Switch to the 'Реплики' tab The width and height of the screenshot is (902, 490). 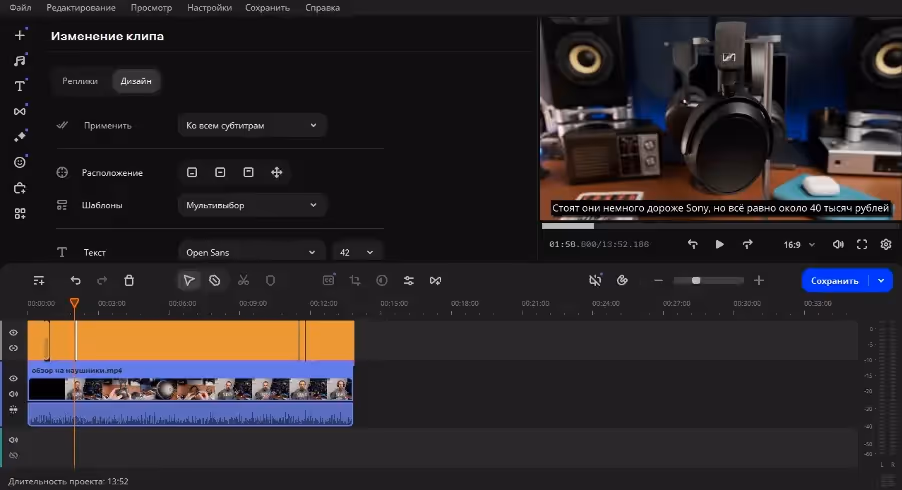click(80, 81)
